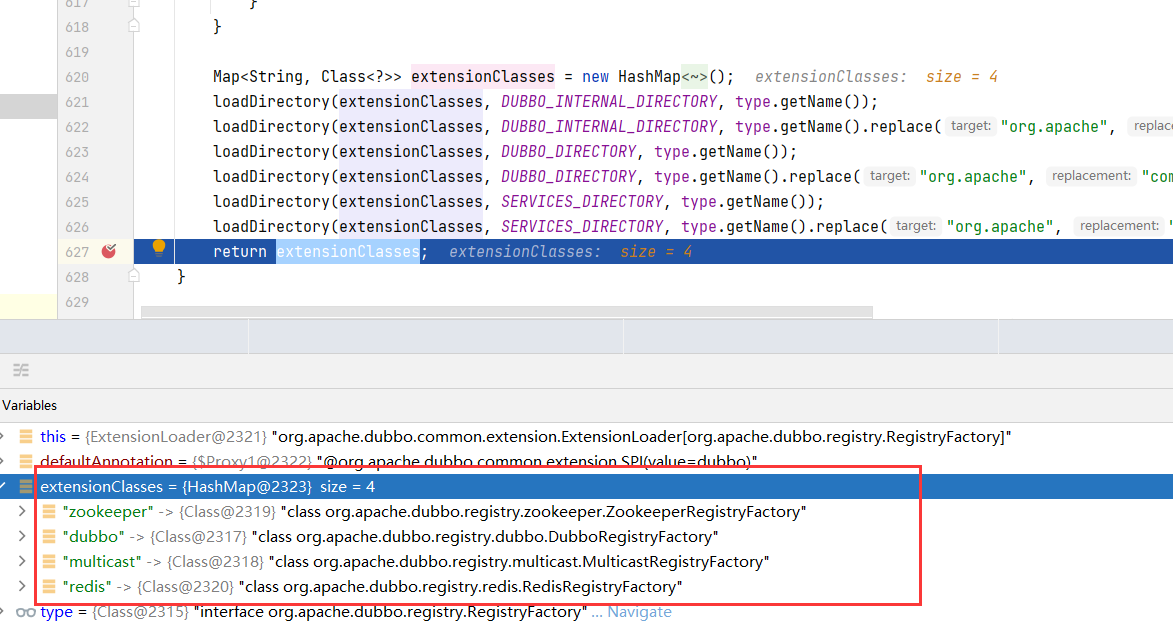Viewport: 1173px width, 622px height.
Task: Select the defaultAnnotation variable row
Action: click(x=586, y=461)
